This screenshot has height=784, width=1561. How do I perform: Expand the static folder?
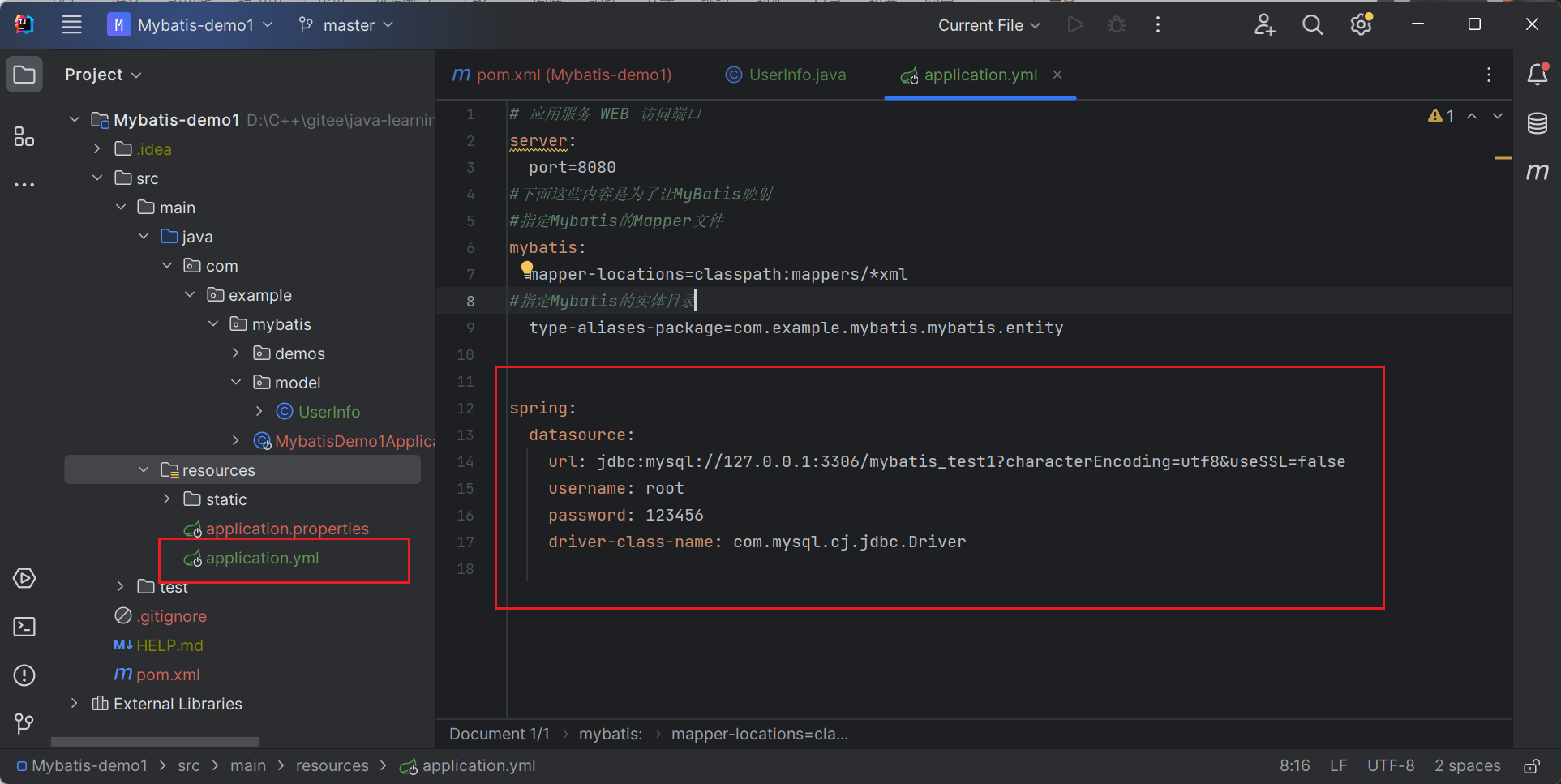166,499
